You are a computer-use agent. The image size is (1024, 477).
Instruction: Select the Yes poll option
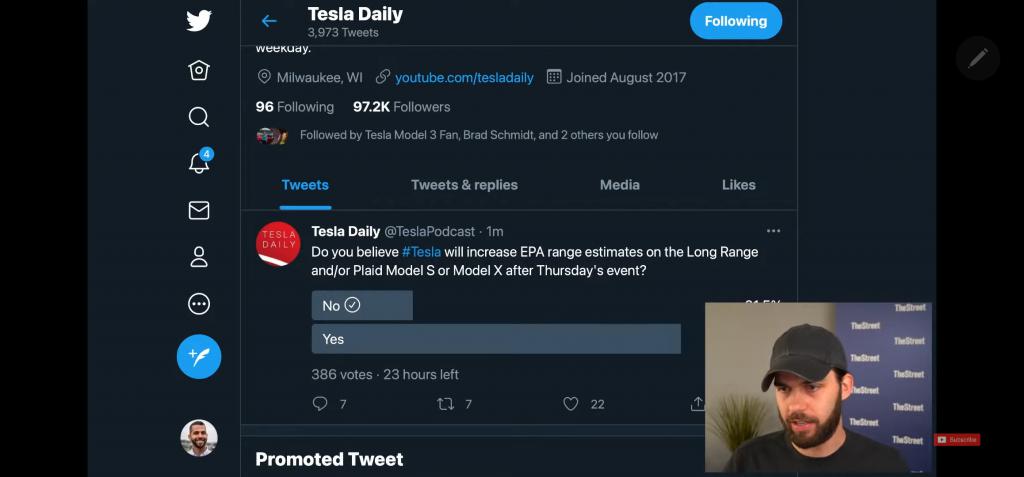(496, 339)
